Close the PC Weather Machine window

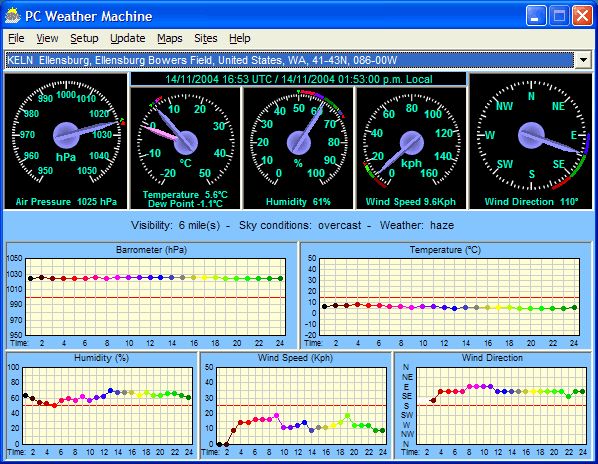(582, 16)
